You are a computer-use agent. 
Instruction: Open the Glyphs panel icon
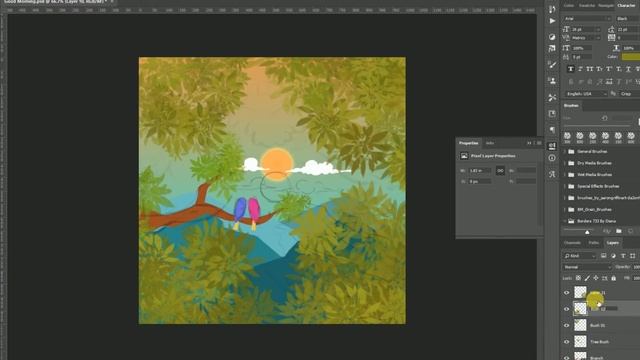click(552, 174)
